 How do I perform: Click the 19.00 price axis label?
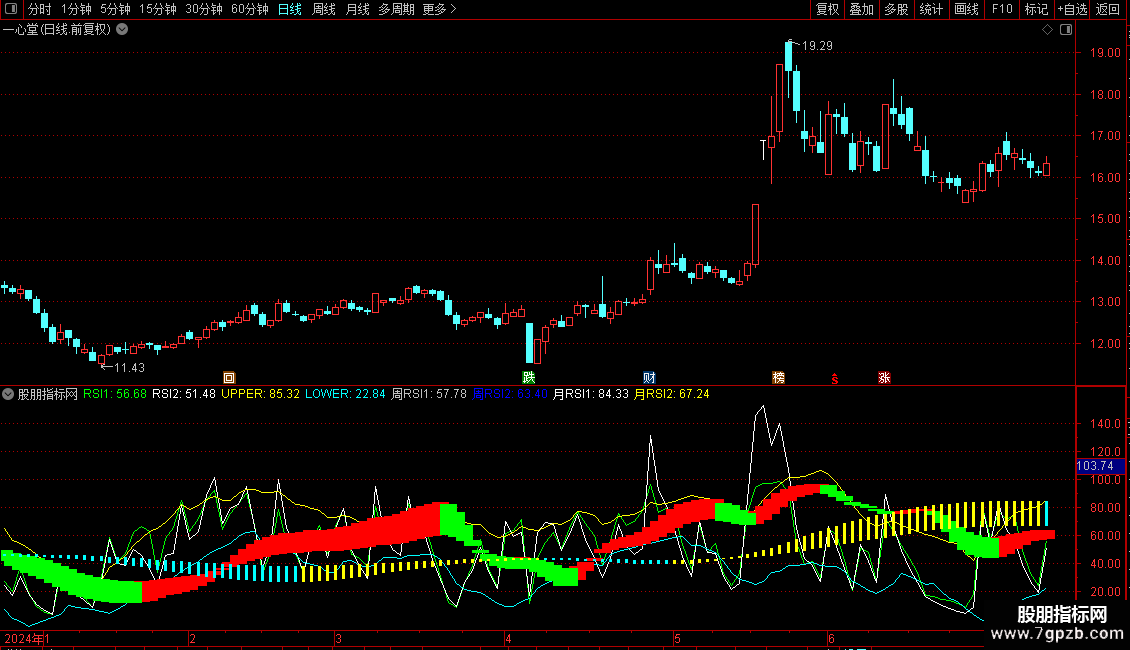(1105, 53)
